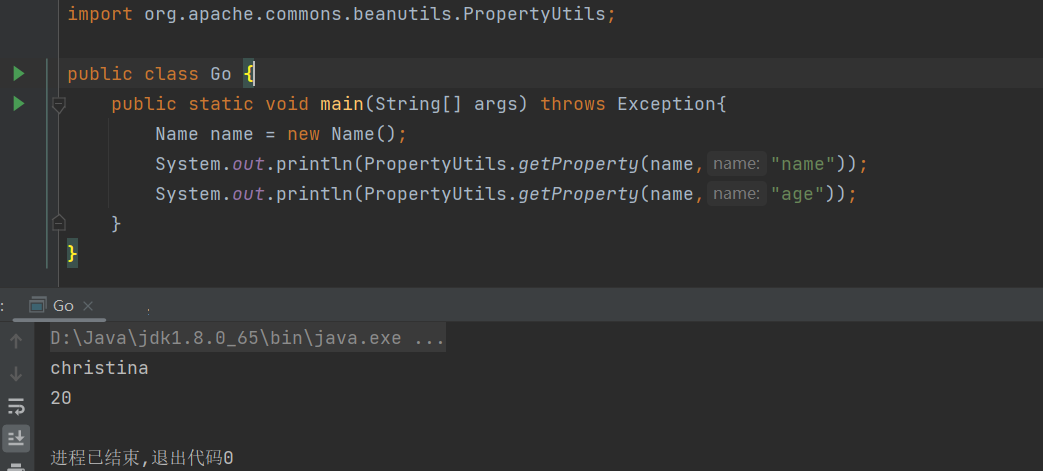
Task: Toggle scroll to end of console output
Action: tap(16, 437)
